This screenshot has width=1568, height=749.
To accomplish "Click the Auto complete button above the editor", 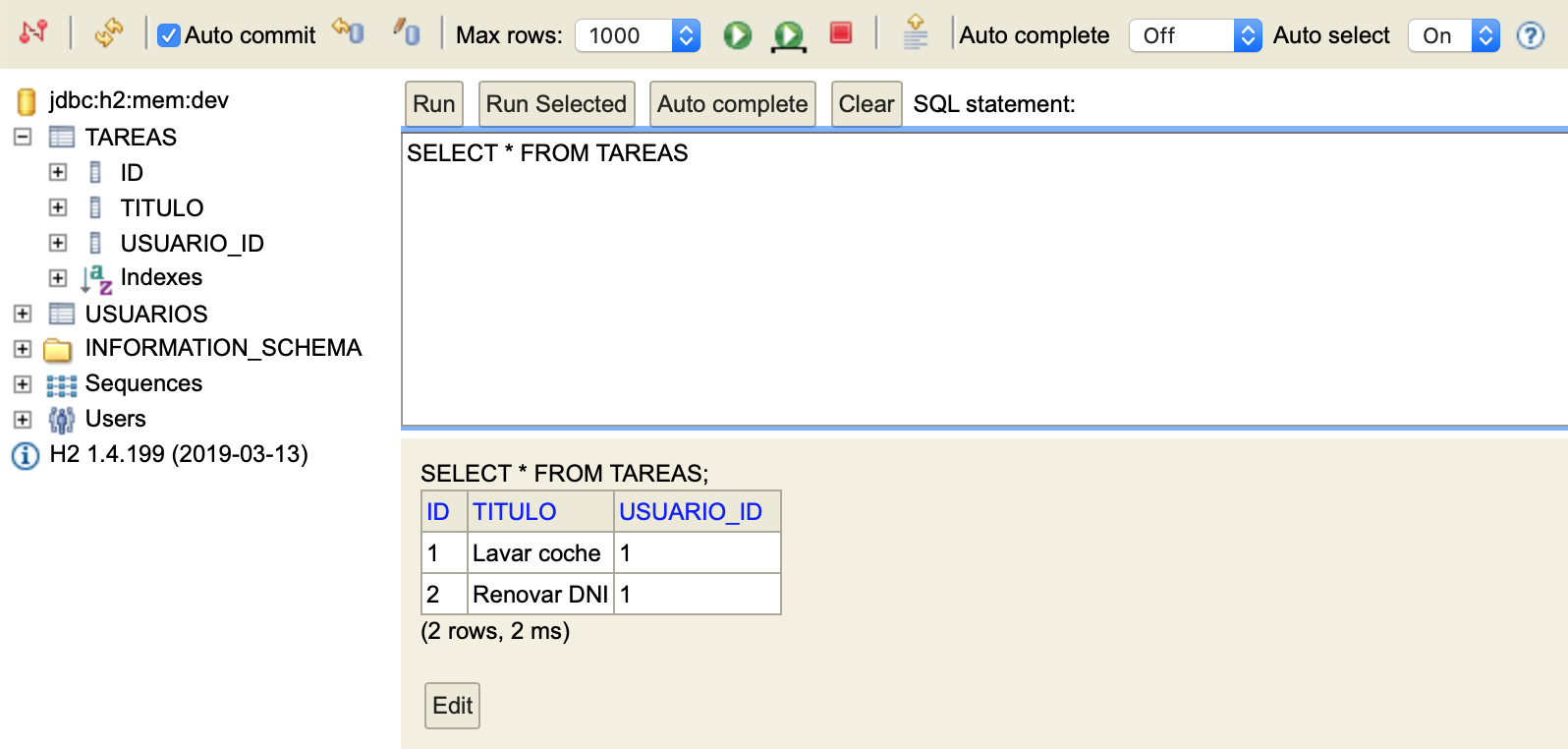I will coord(733,104).
